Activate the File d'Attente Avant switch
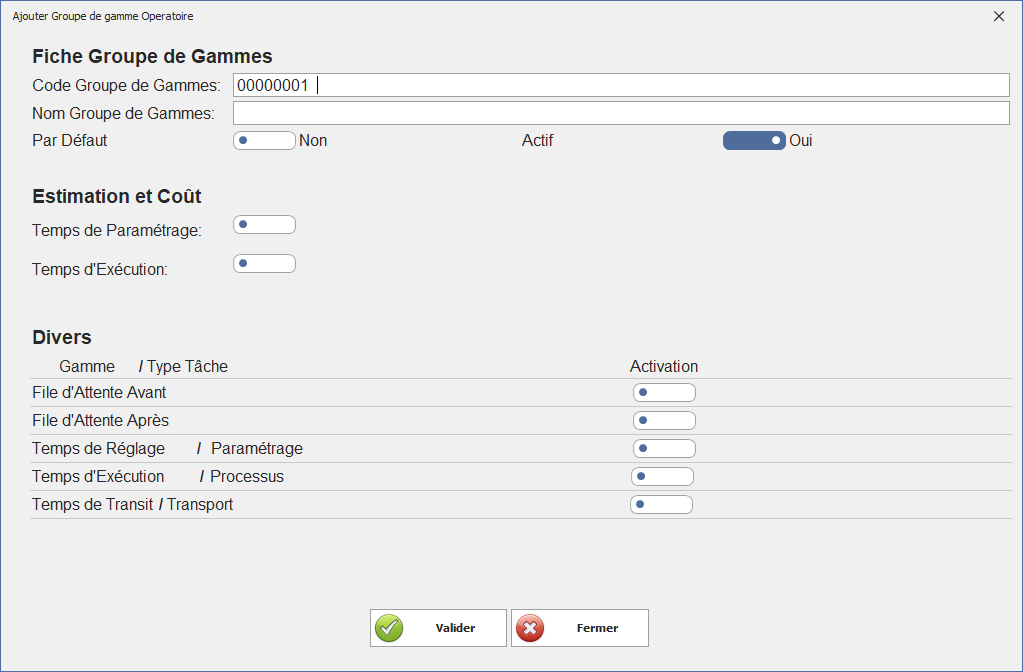 tap(664, 393)
